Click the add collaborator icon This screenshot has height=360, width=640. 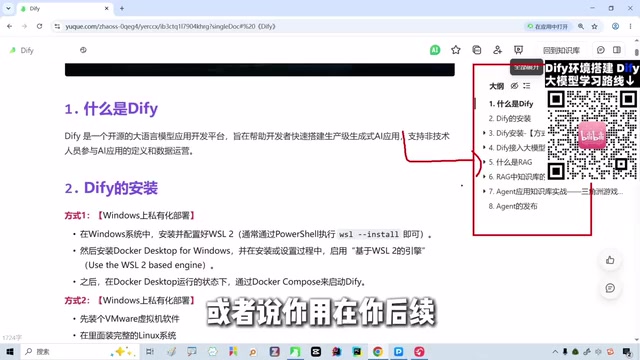point(497,50)
